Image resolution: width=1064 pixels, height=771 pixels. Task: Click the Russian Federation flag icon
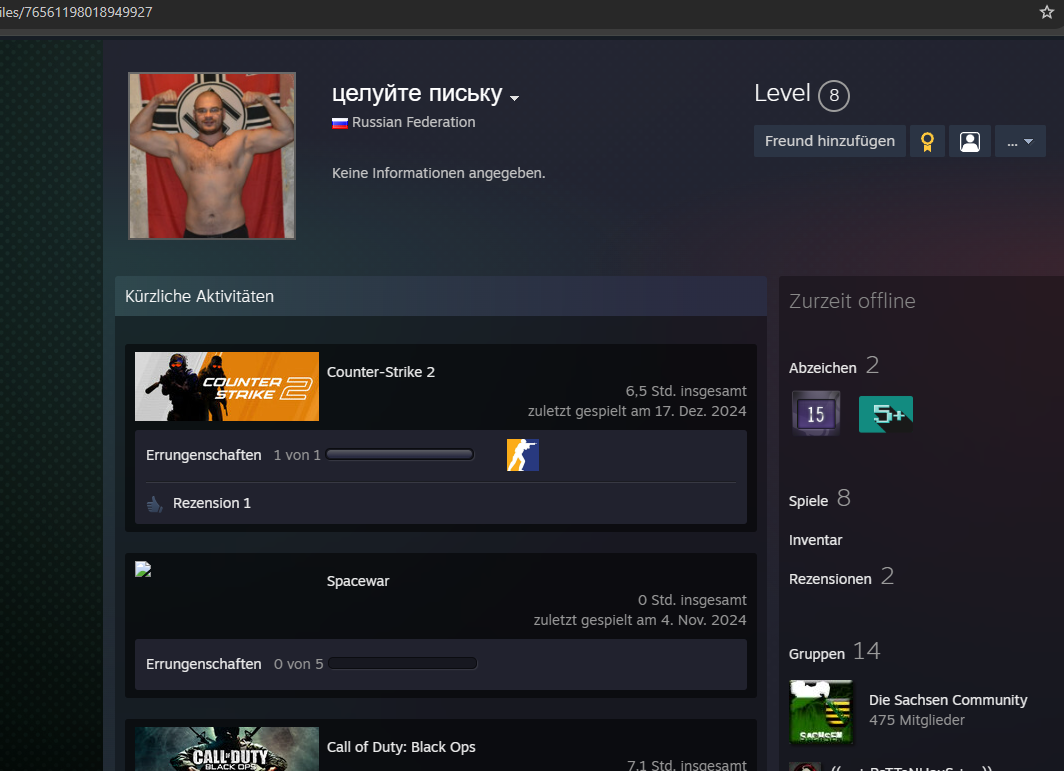[x=340, y=123]
